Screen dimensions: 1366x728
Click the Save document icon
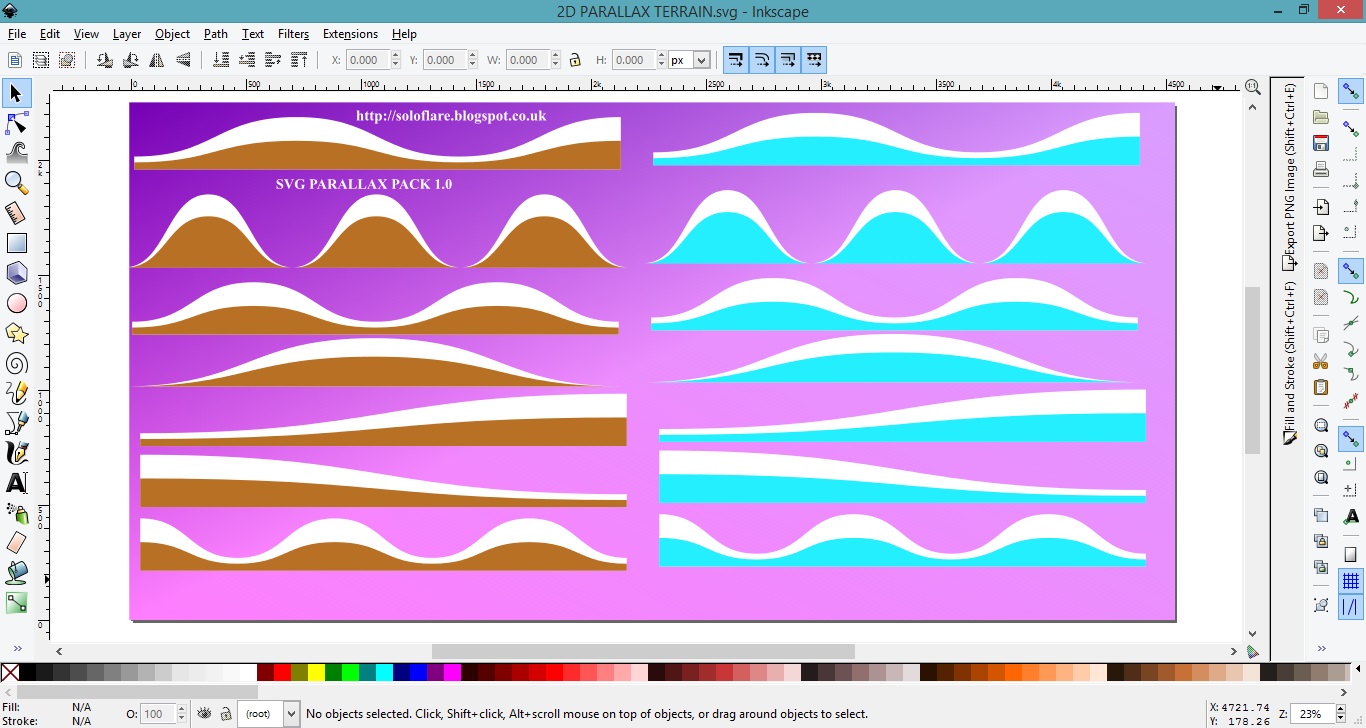[x=1321, y=143]
